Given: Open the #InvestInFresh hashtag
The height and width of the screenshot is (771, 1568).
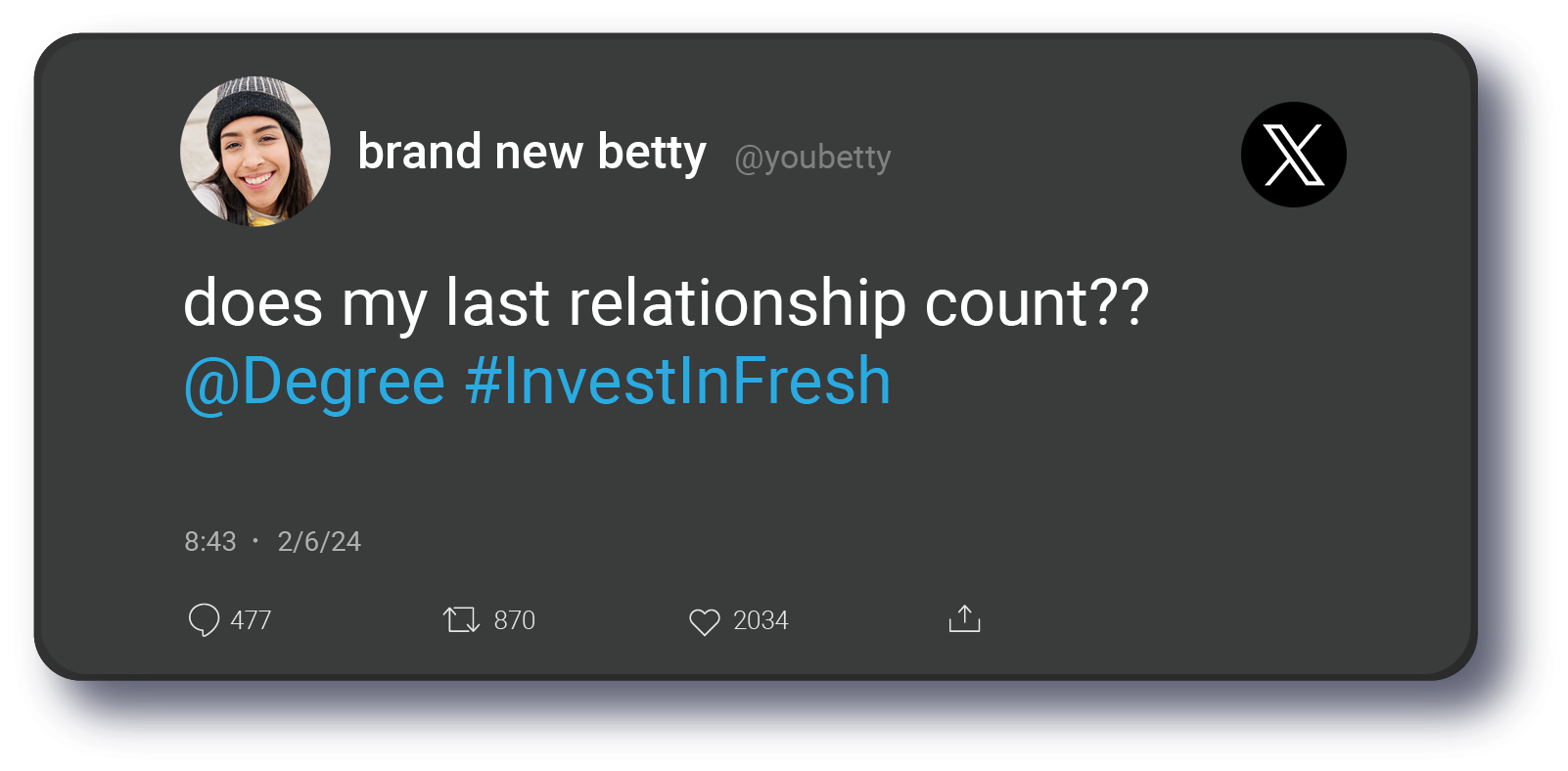Looking at the screenshot, I should pos(677,381).
